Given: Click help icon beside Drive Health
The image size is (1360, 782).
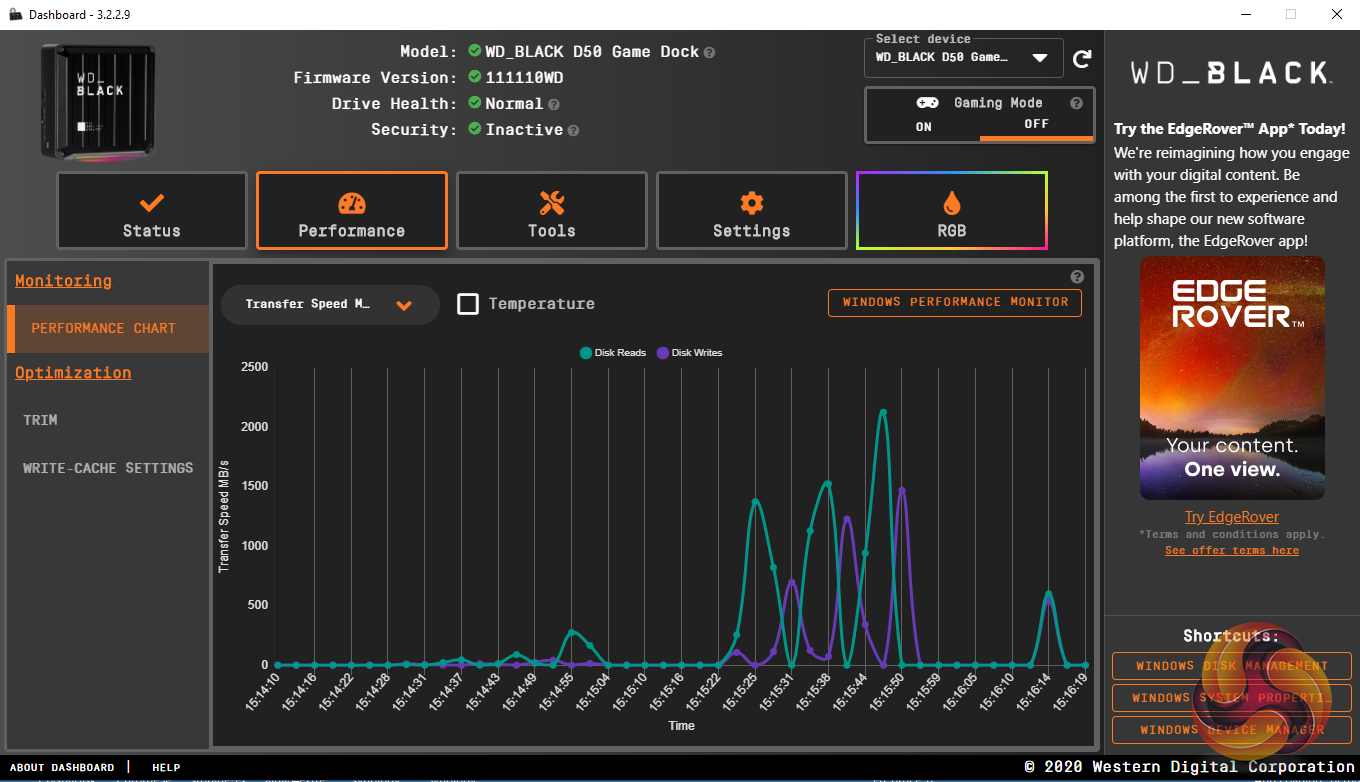Looking at the screenshot, I should coord(553,104).
